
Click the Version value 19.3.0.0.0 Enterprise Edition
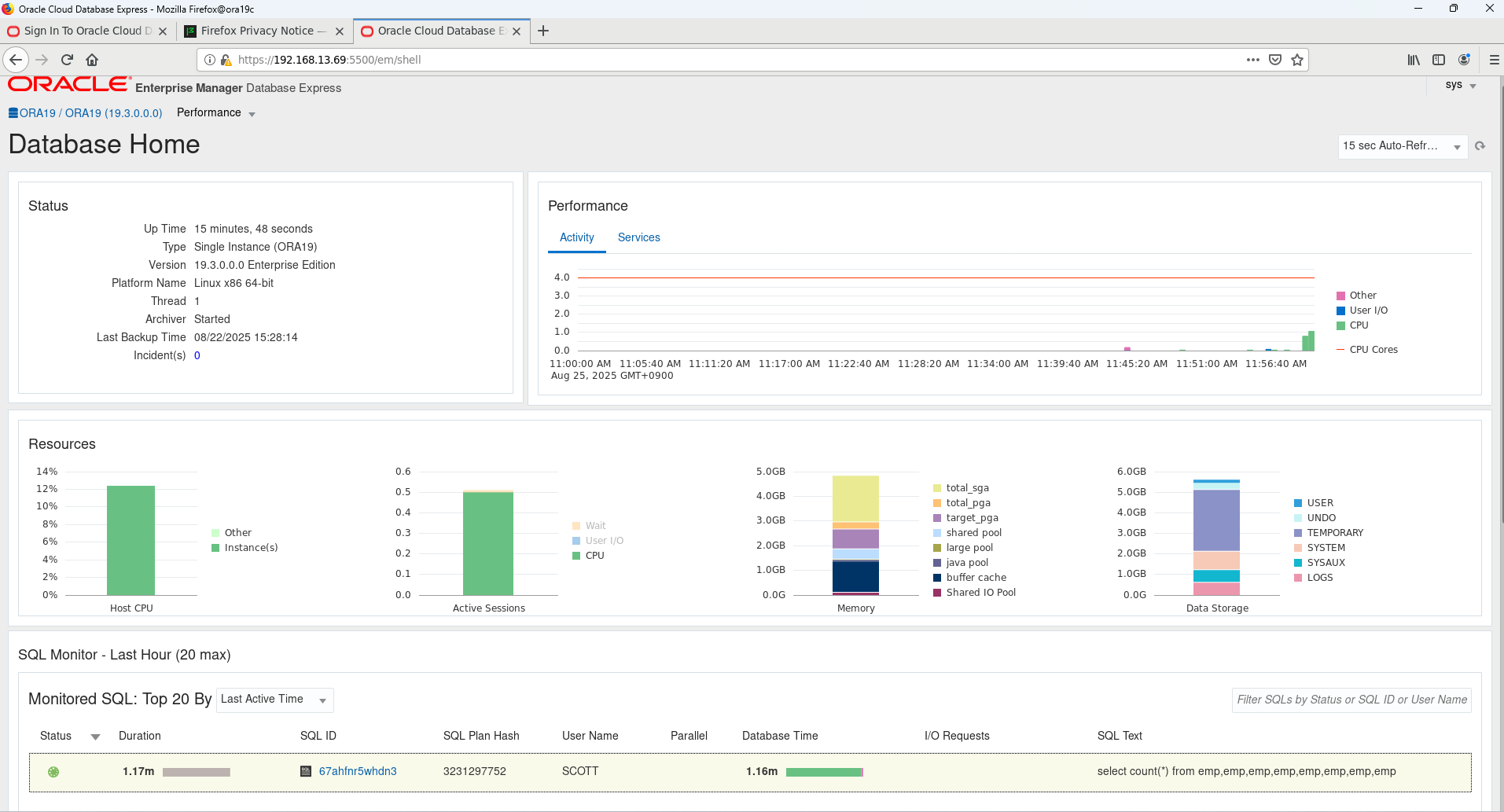point(265,265)
